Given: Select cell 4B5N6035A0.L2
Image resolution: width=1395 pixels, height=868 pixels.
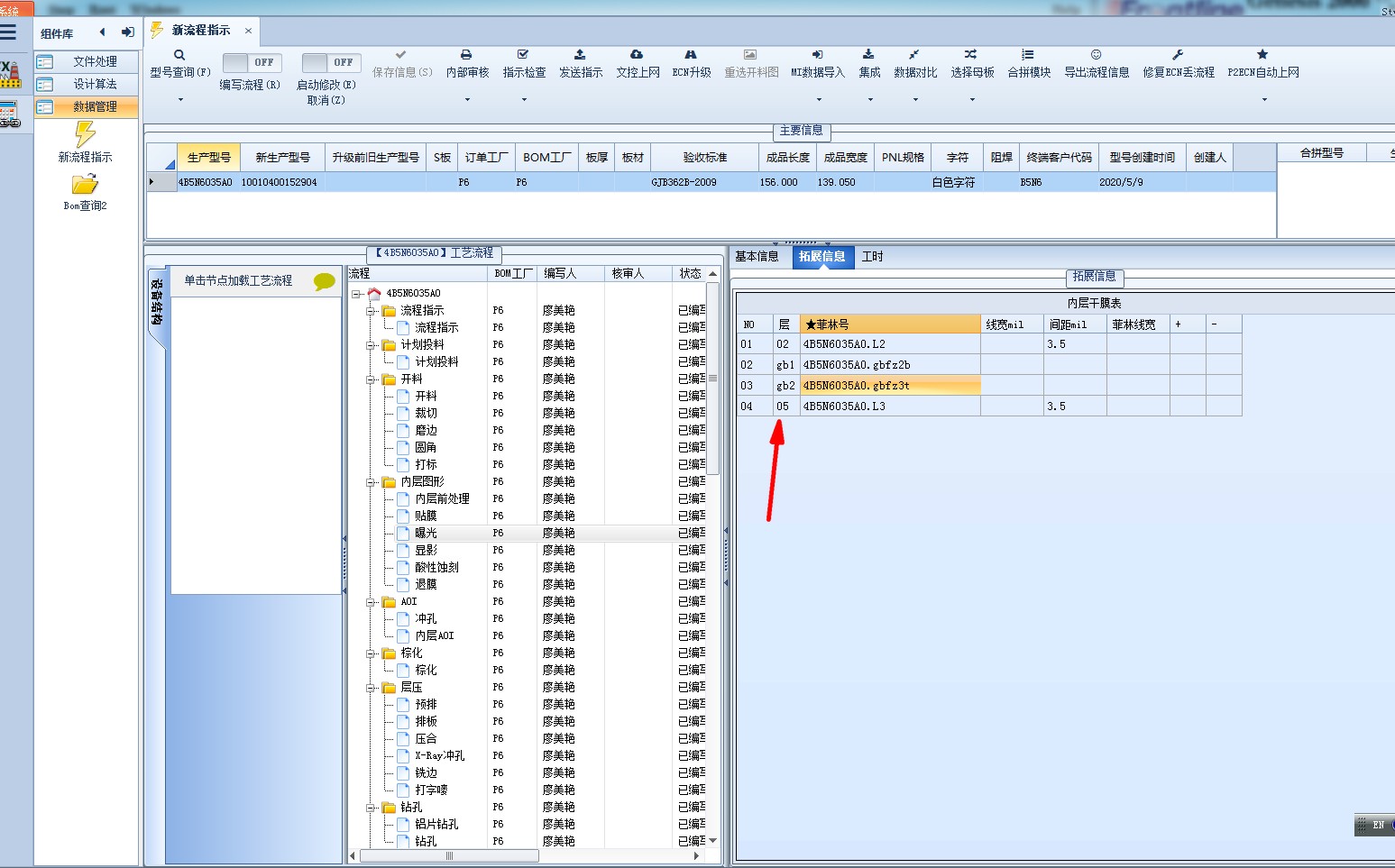Looking at the screenshot, I should point(890,344).
